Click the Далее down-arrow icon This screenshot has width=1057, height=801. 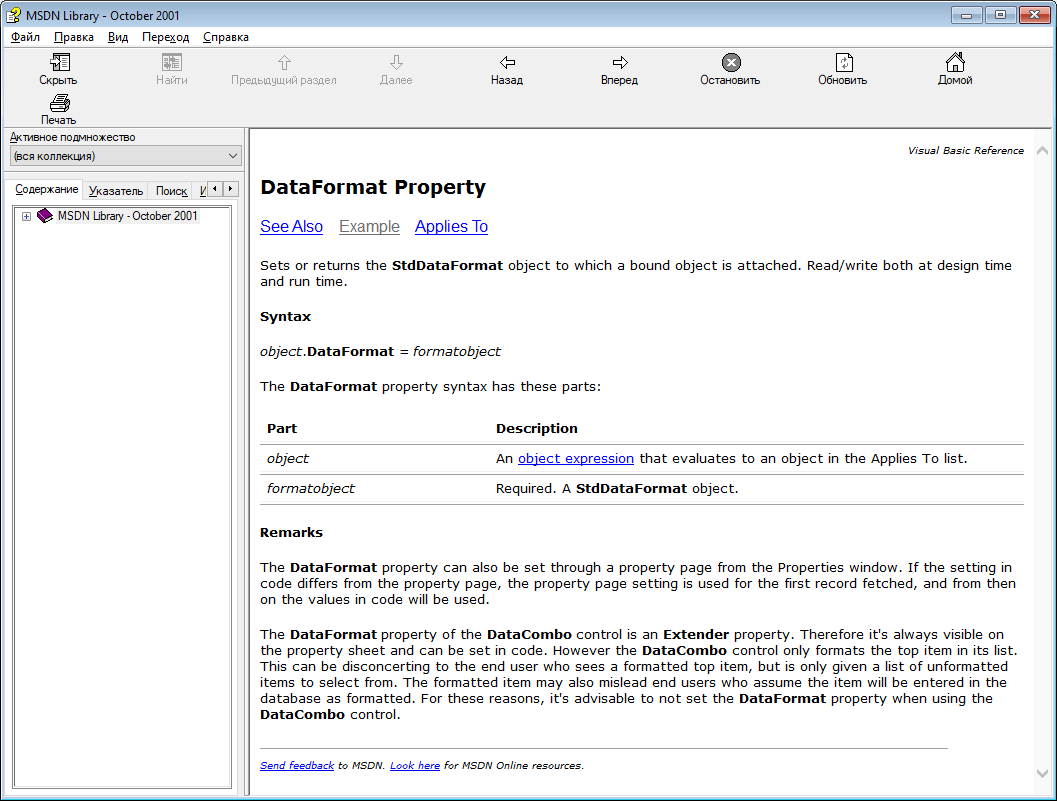pyautogui.click(x=396, y=63)
